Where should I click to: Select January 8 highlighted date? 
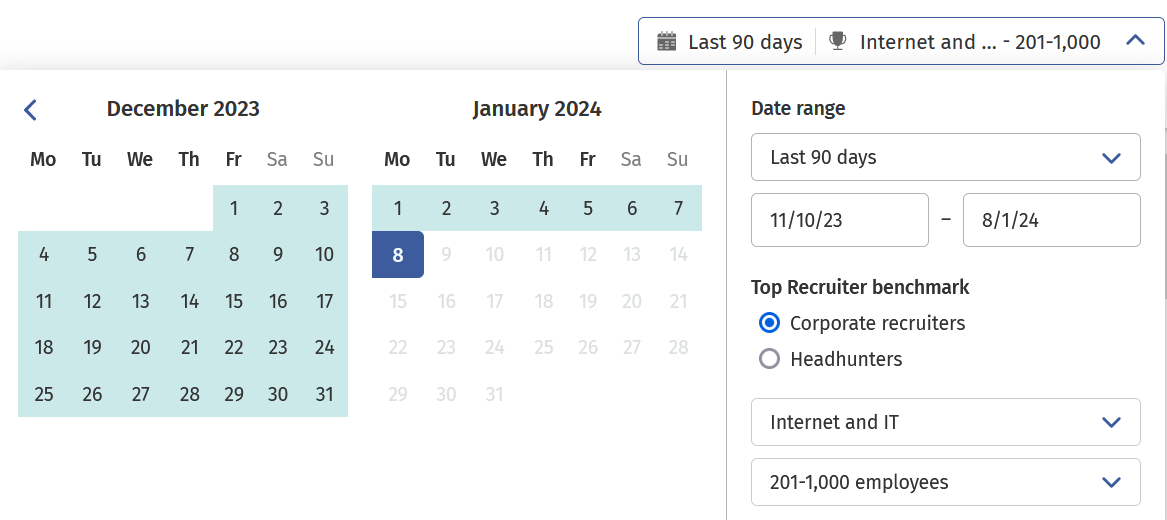coord(398,255)
